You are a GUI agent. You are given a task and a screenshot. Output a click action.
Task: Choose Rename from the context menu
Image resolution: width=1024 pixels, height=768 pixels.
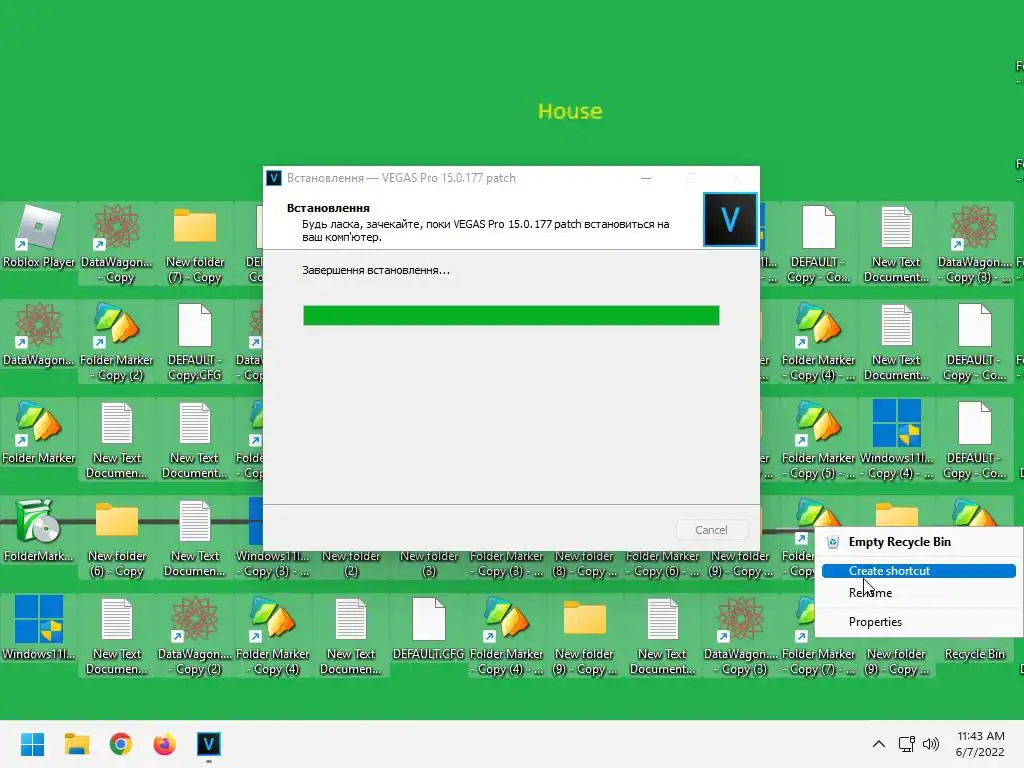point(919,592)
